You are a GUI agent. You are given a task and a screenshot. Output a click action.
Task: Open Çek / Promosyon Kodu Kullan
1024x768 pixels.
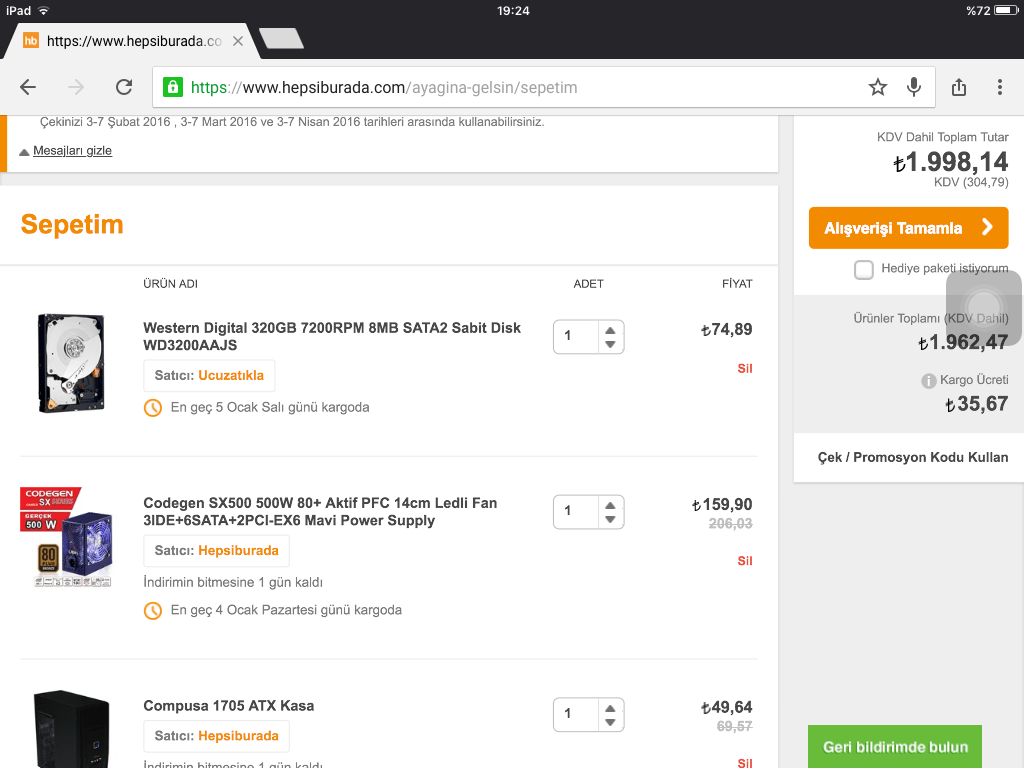click(913, 457)
